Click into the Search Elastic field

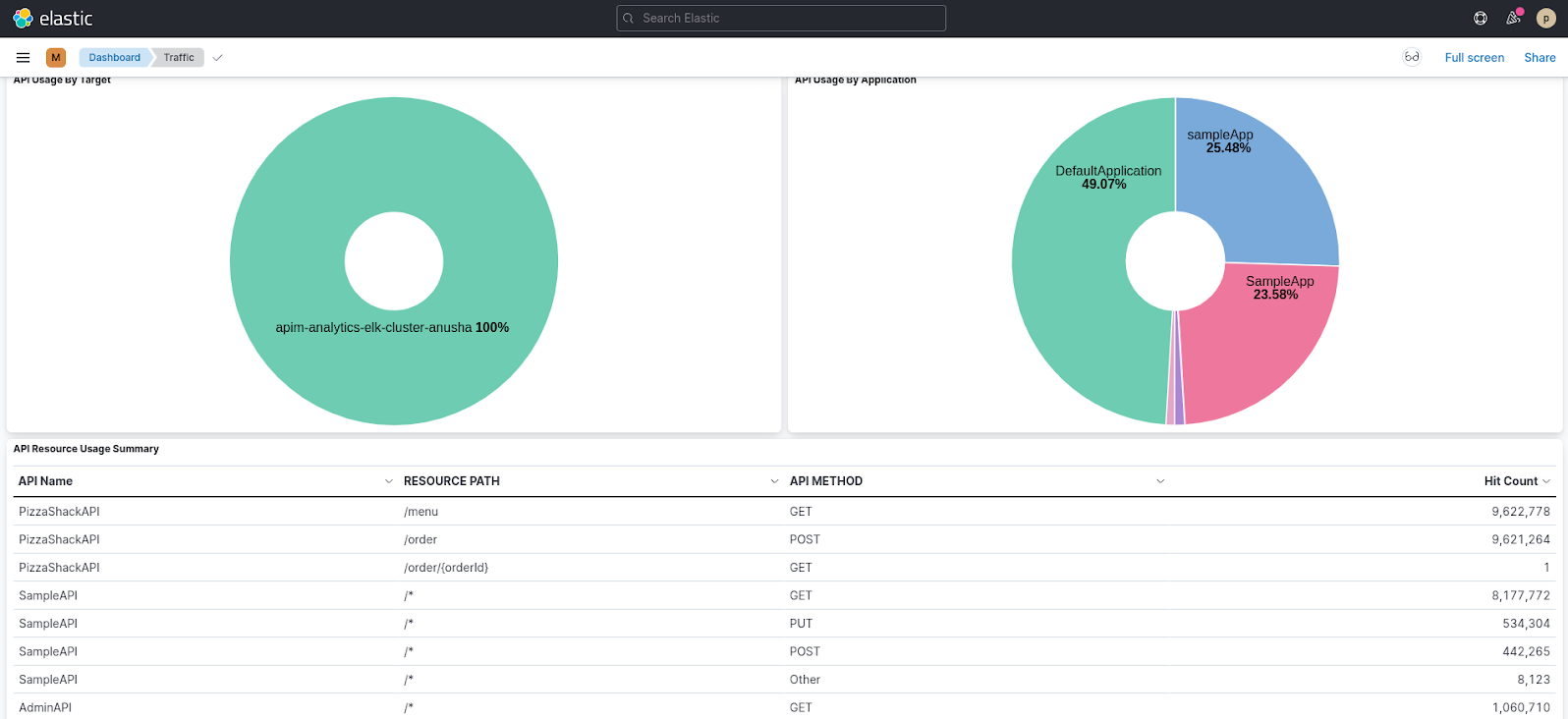point(781,19)
